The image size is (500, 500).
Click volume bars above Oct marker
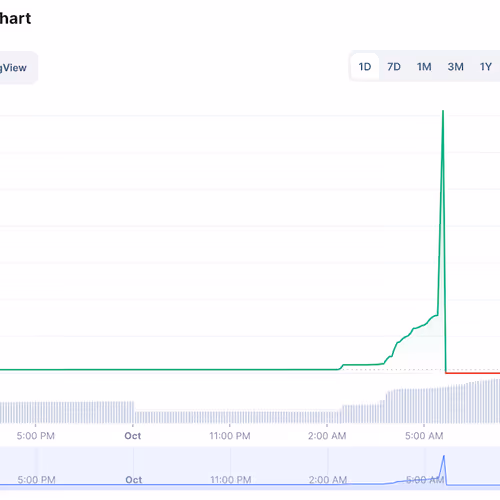coord(133,413)
